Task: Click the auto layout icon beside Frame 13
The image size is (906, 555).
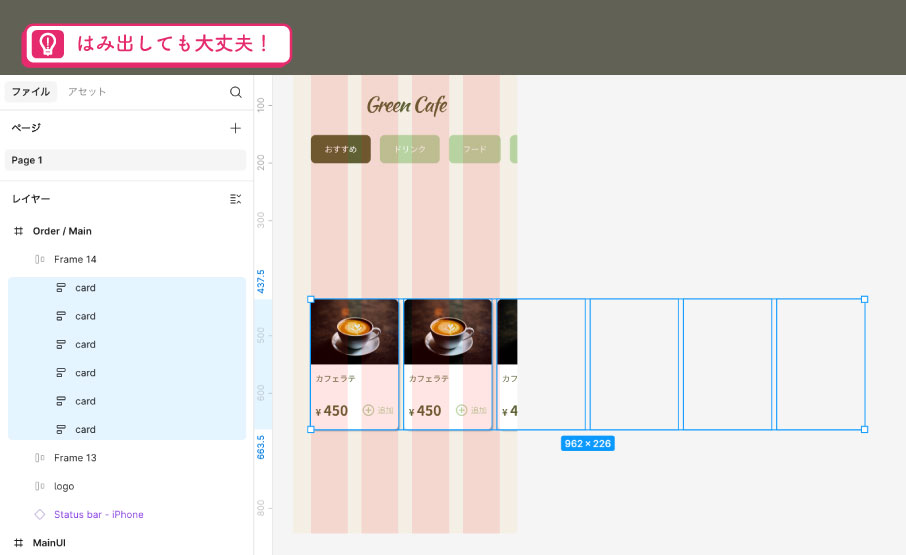Action: (x=39, y=457)
